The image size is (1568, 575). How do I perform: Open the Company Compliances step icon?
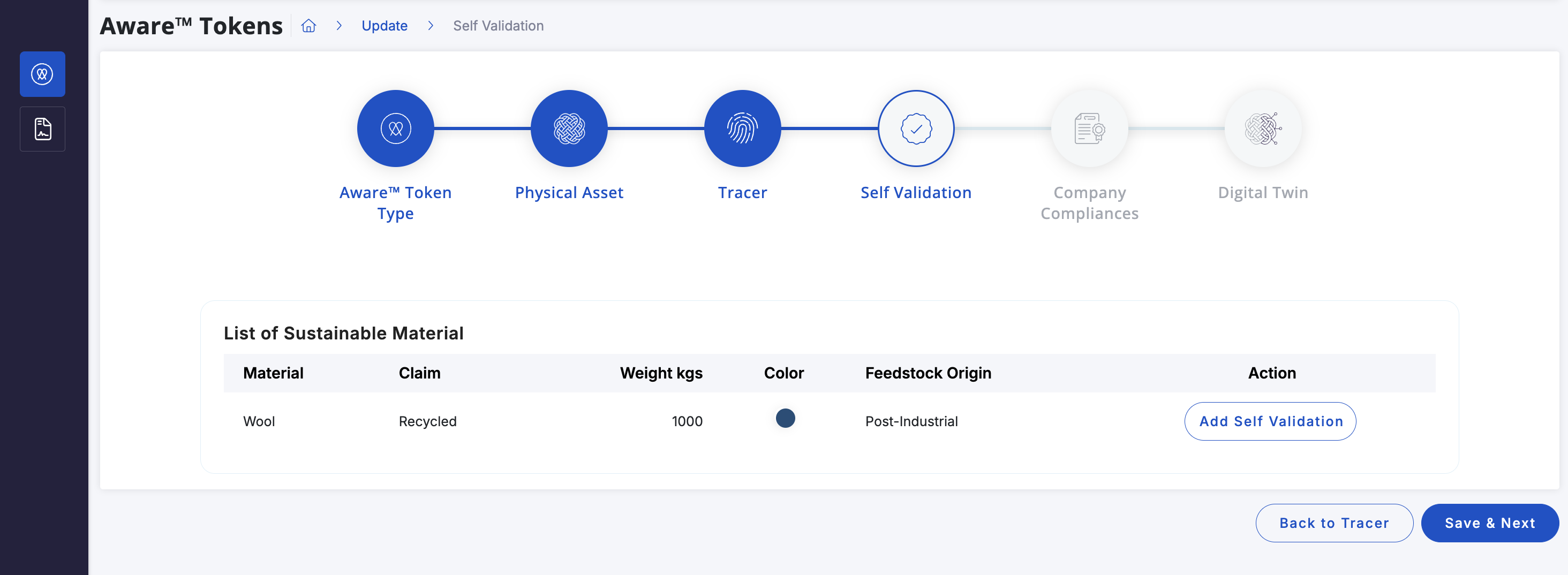point(1089,128)
